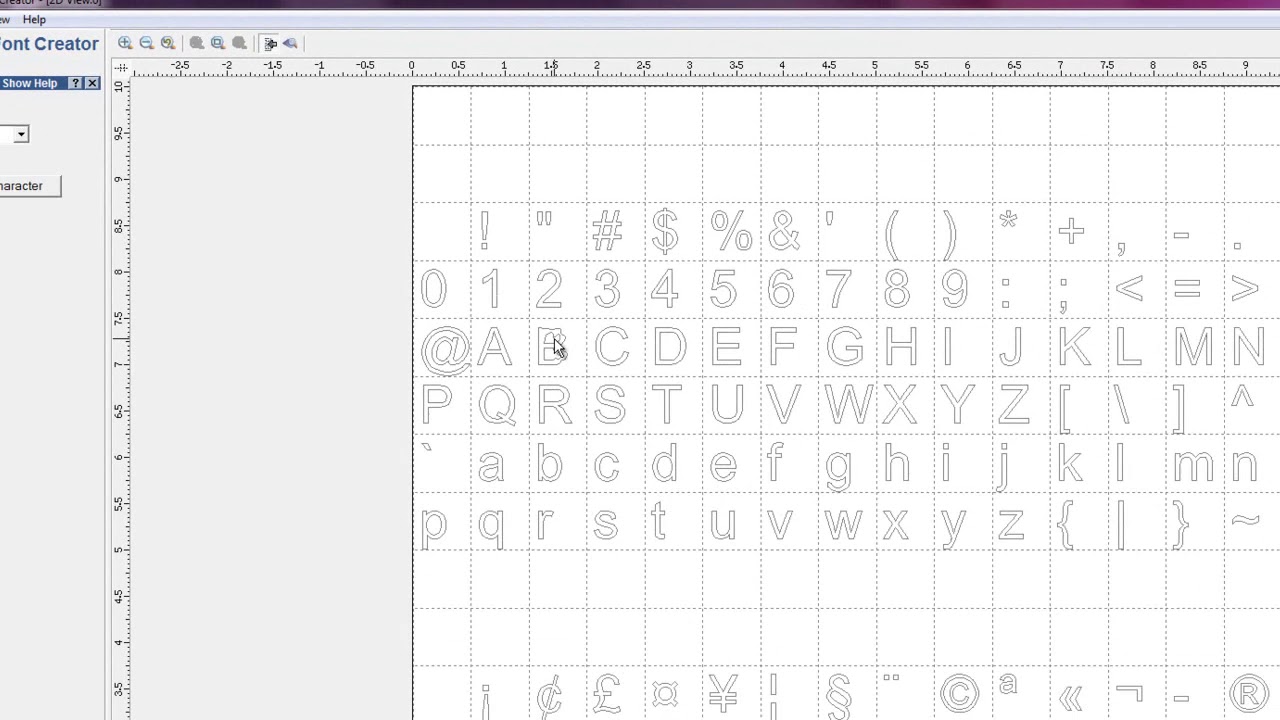Select the less-than sign glyph
Screen dimensions: 1280x720
point(1129,290)
